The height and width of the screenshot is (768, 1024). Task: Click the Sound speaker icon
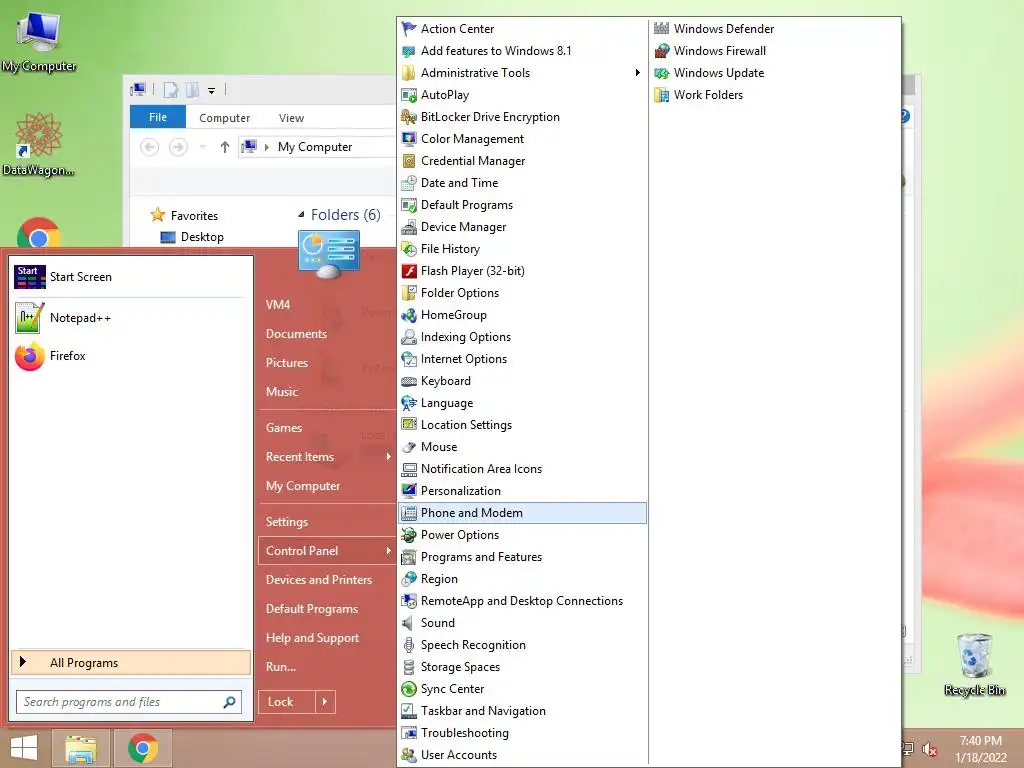[x=408, y=623]
